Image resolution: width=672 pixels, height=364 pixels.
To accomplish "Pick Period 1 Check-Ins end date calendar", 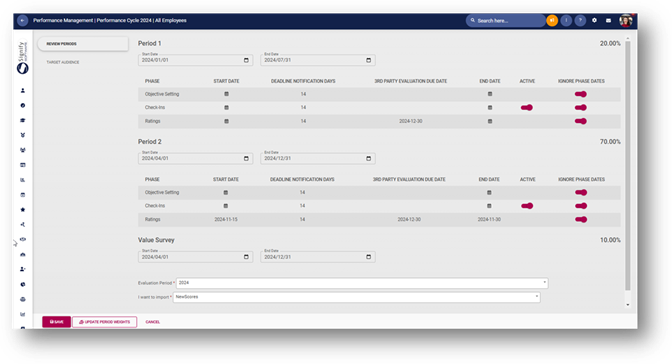I will tap(490, 108).
